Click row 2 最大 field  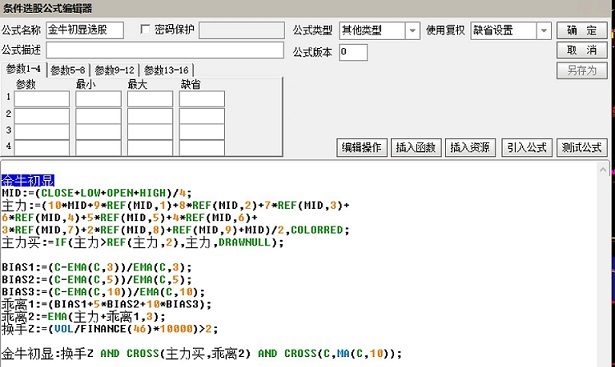click(x=150, y=116)
